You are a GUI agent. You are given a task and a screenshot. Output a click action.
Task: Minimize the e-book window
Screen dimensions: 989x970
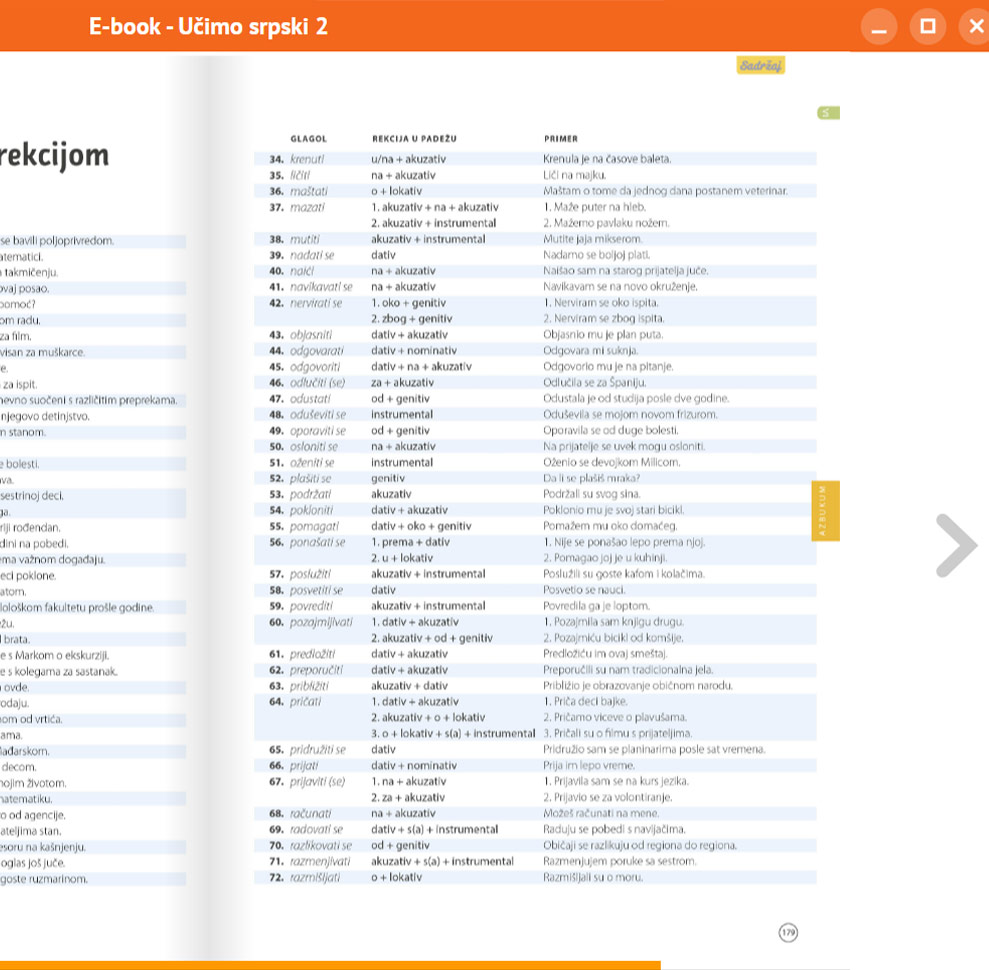879,27
